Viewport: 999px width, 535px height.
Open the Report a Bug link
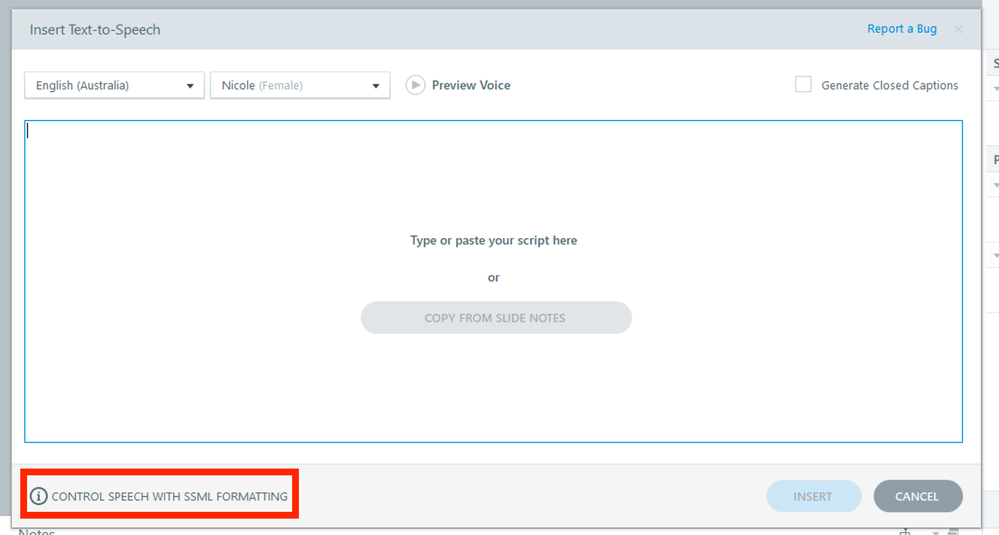click(x=902, y=29)
